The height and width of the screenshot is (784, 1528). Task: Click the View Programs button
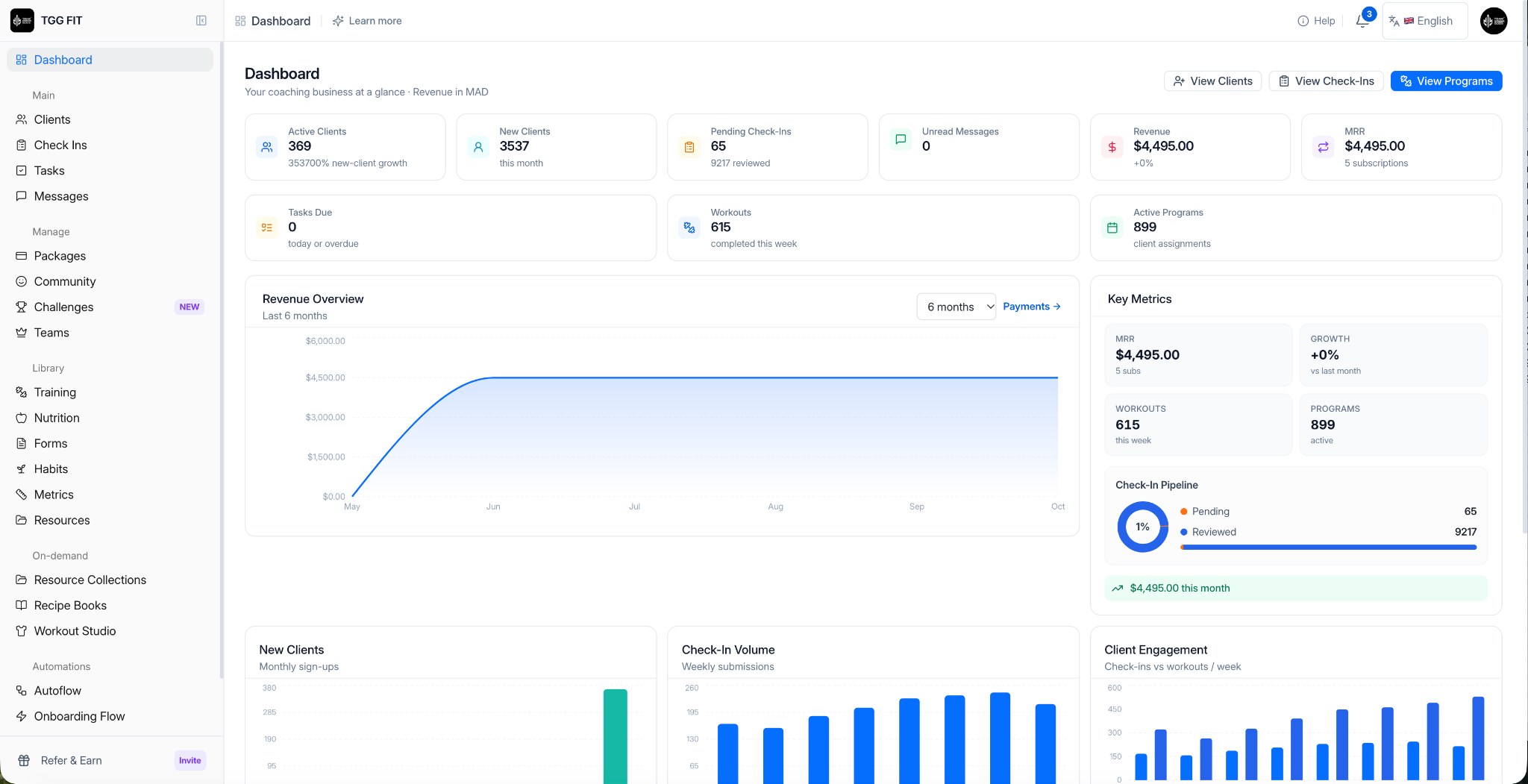click(x=1446, y=81)
